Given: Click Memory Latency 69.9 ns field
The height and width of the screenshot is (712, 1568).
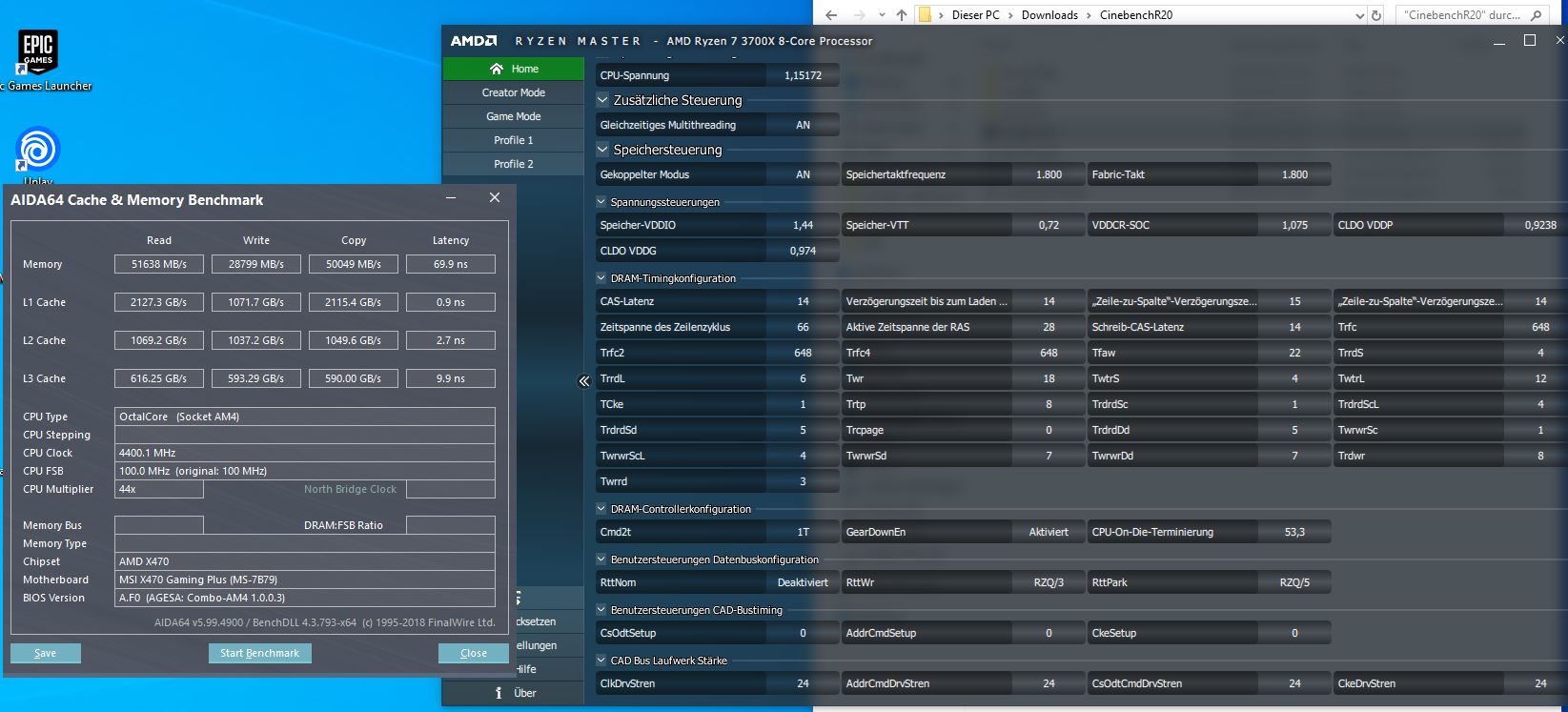Looking at the screenshot, I should coord(451,264).
